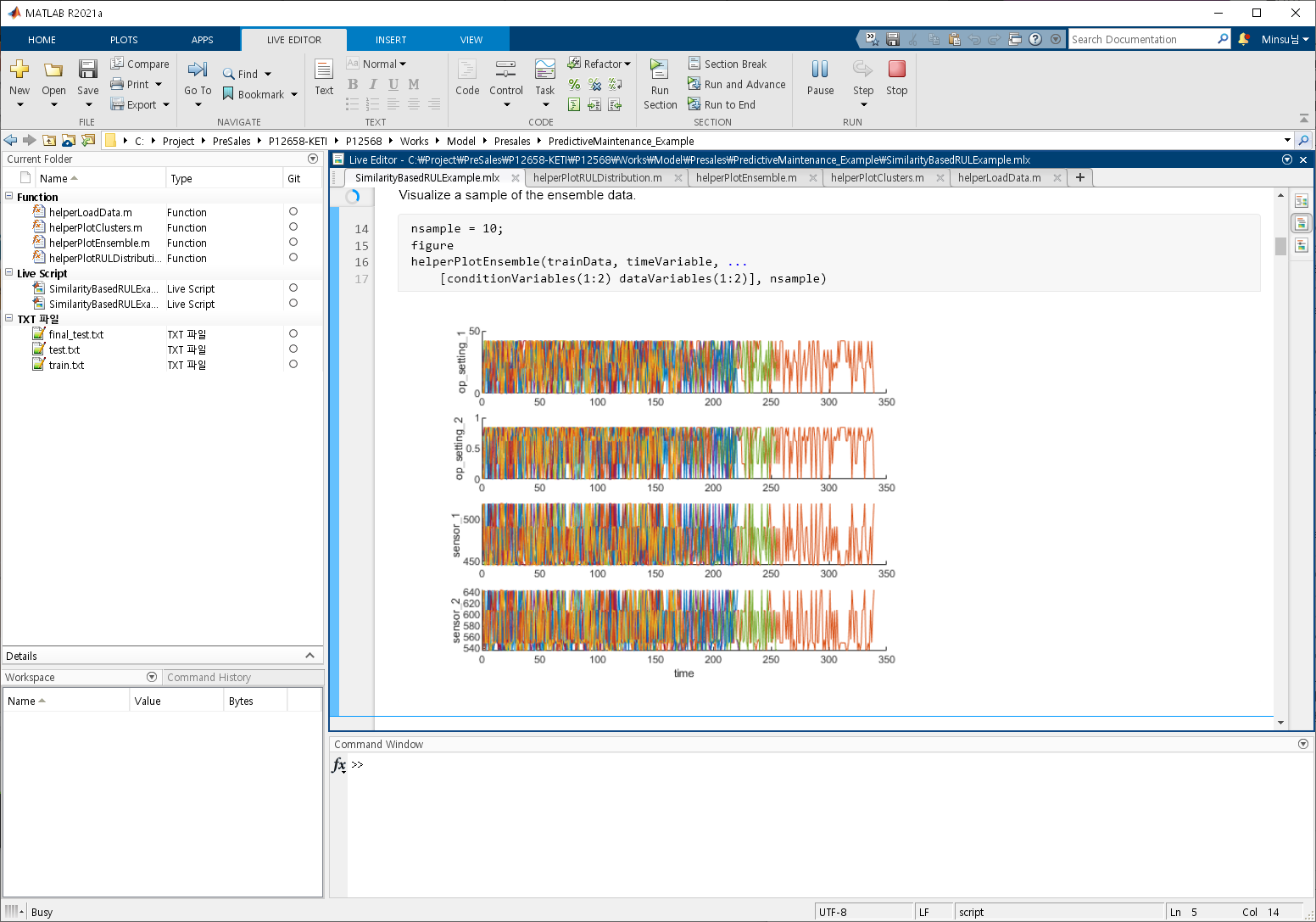
Task: Click the Control icon in Code group
Action: click(x=506, y=70)
